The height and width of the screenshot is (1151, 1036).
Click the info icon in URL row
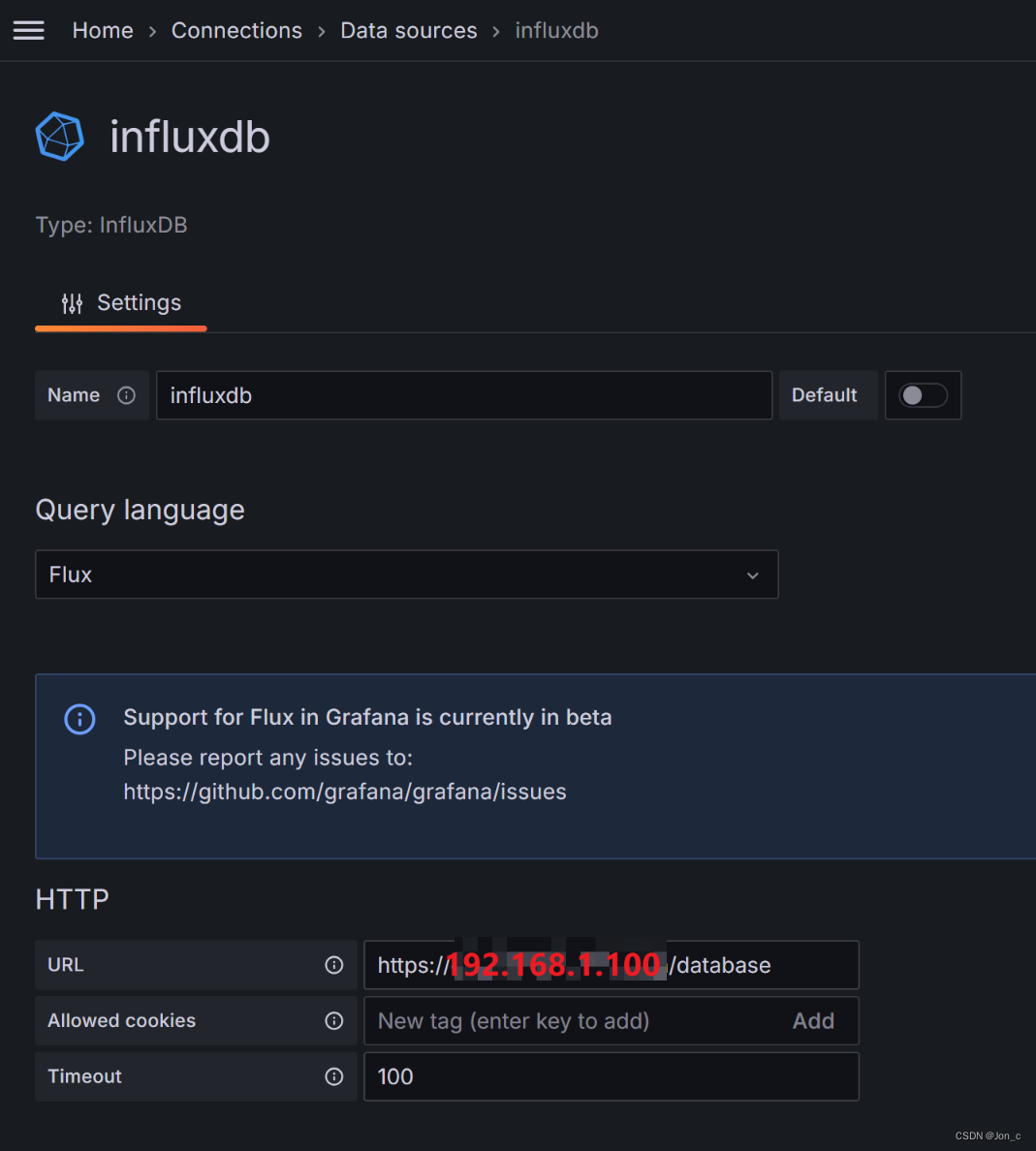tap(334, 965)
